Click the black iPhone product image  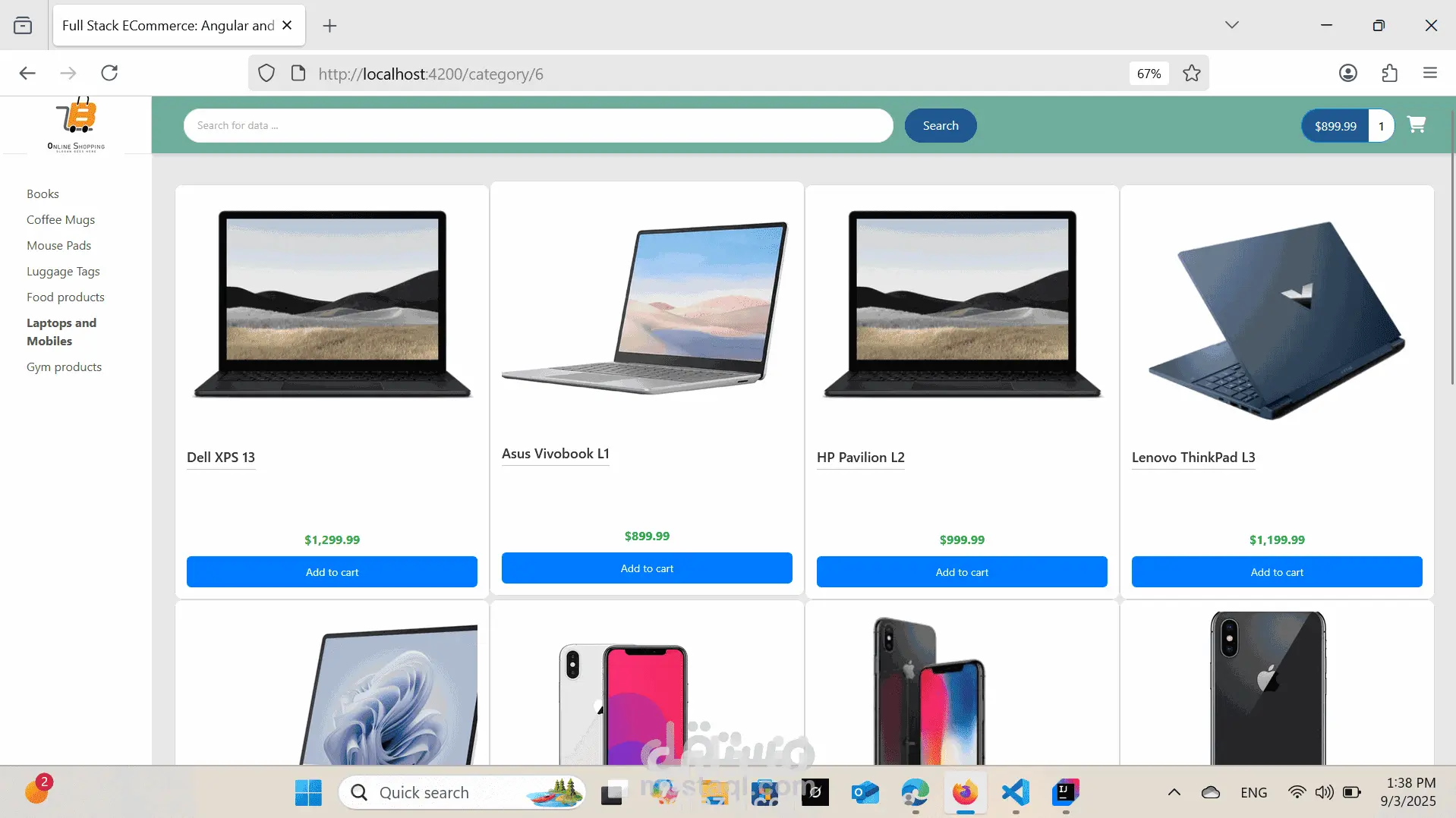click(1268, 687)
